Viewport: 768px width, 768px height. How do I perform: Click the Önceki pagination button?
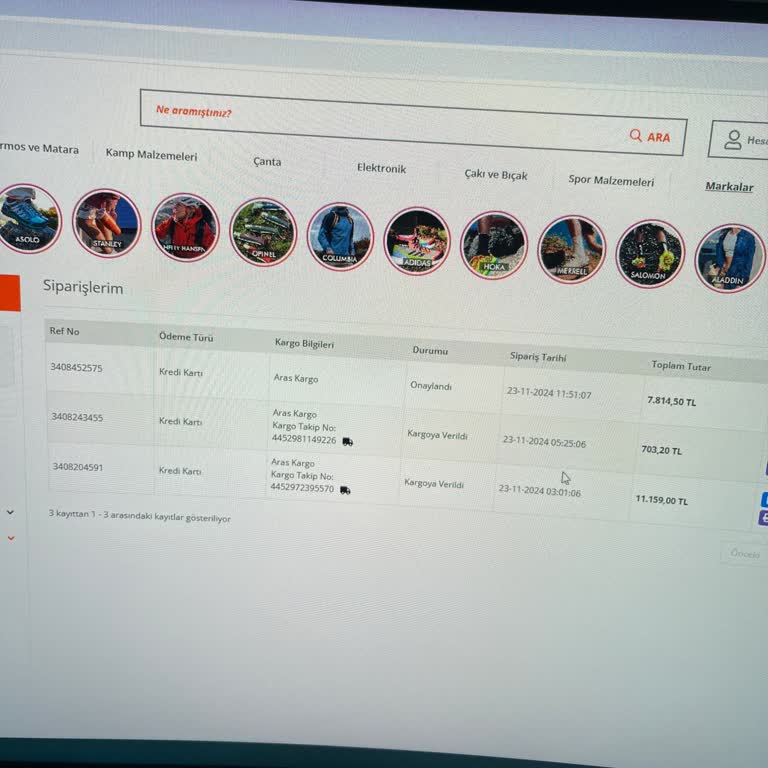(x=745, y=554)
